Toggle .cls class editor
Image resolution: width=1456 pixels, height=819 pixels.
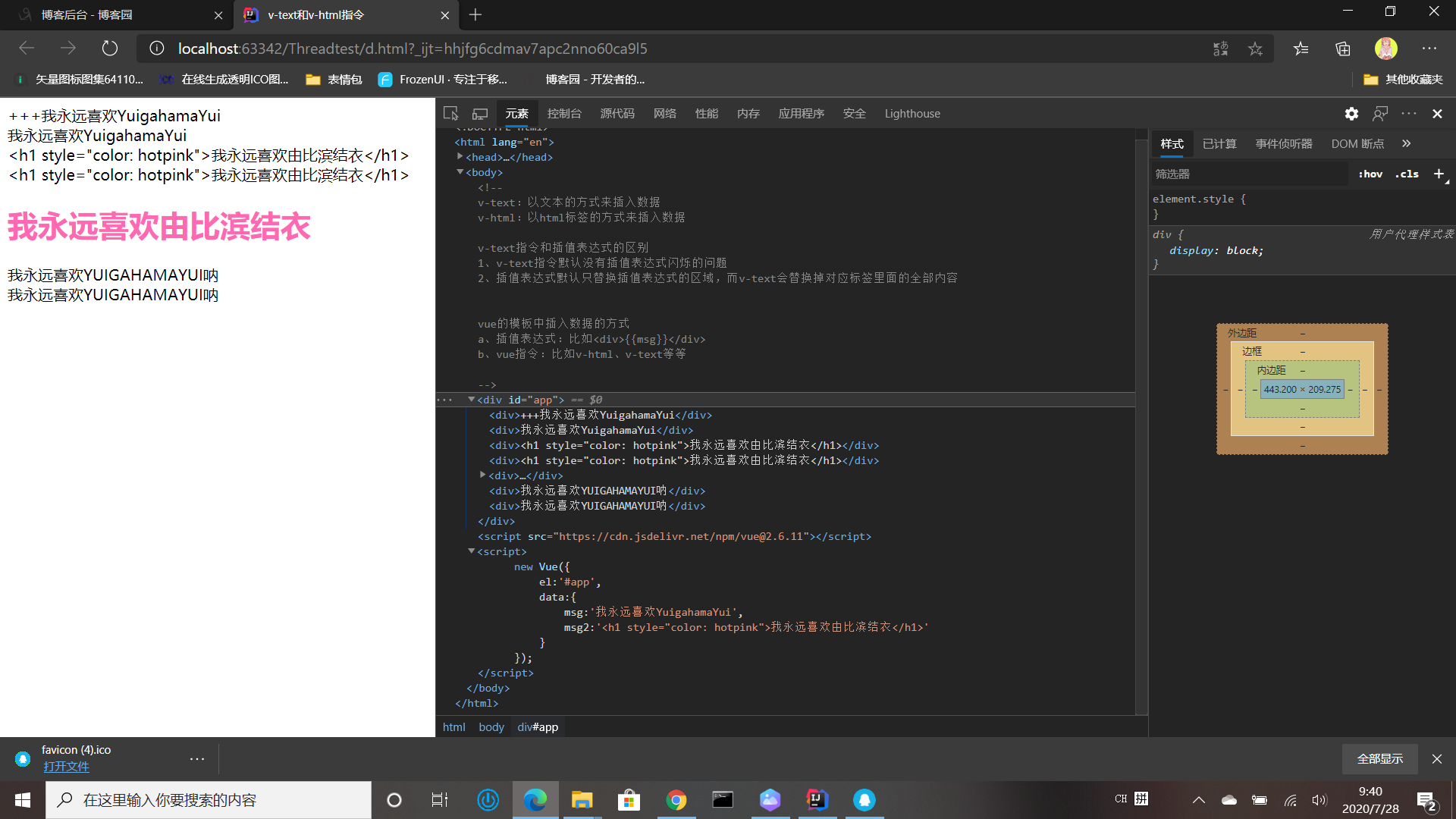1407,174
